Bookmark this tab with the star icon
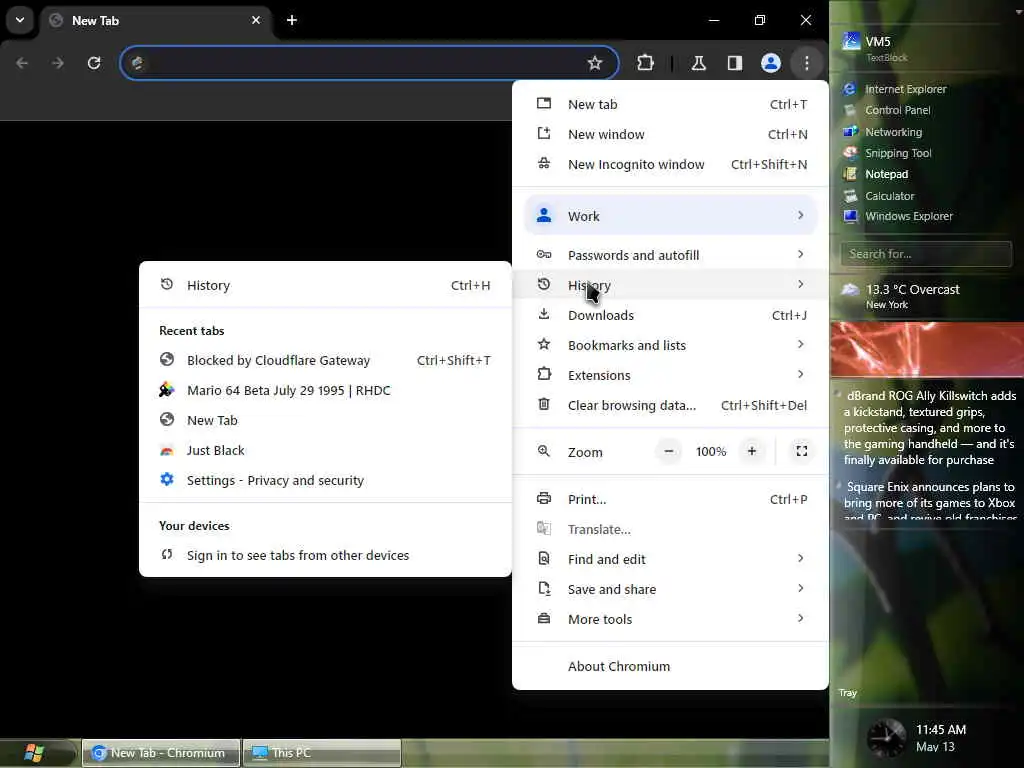 coord(594,63)
